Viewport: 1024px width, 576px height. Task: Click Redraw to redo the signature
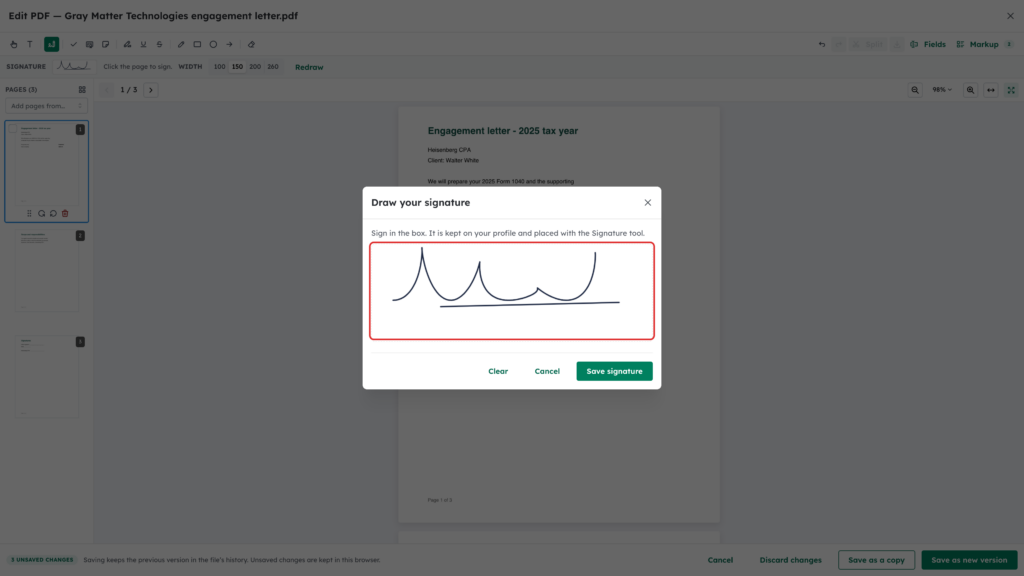click(x=309, y=67)
